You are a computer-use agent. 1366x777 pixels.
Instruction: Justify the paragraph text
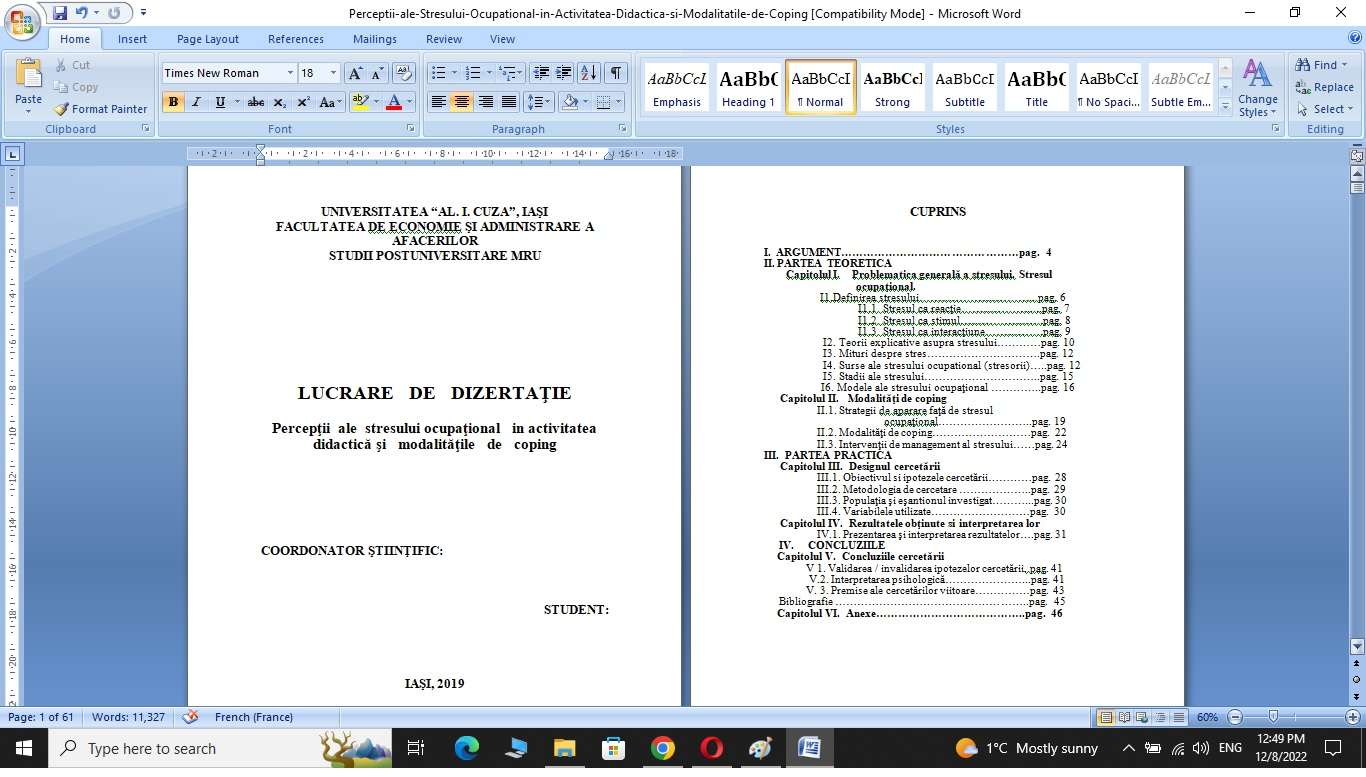[x=509, y=102]
